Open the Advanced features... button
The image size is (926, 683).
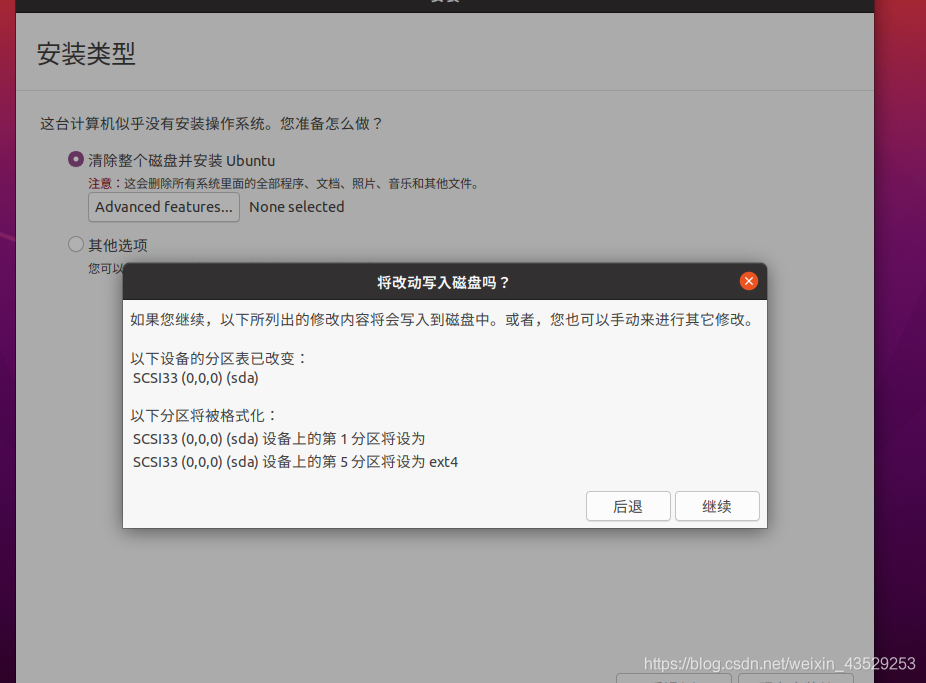point(164,207)
